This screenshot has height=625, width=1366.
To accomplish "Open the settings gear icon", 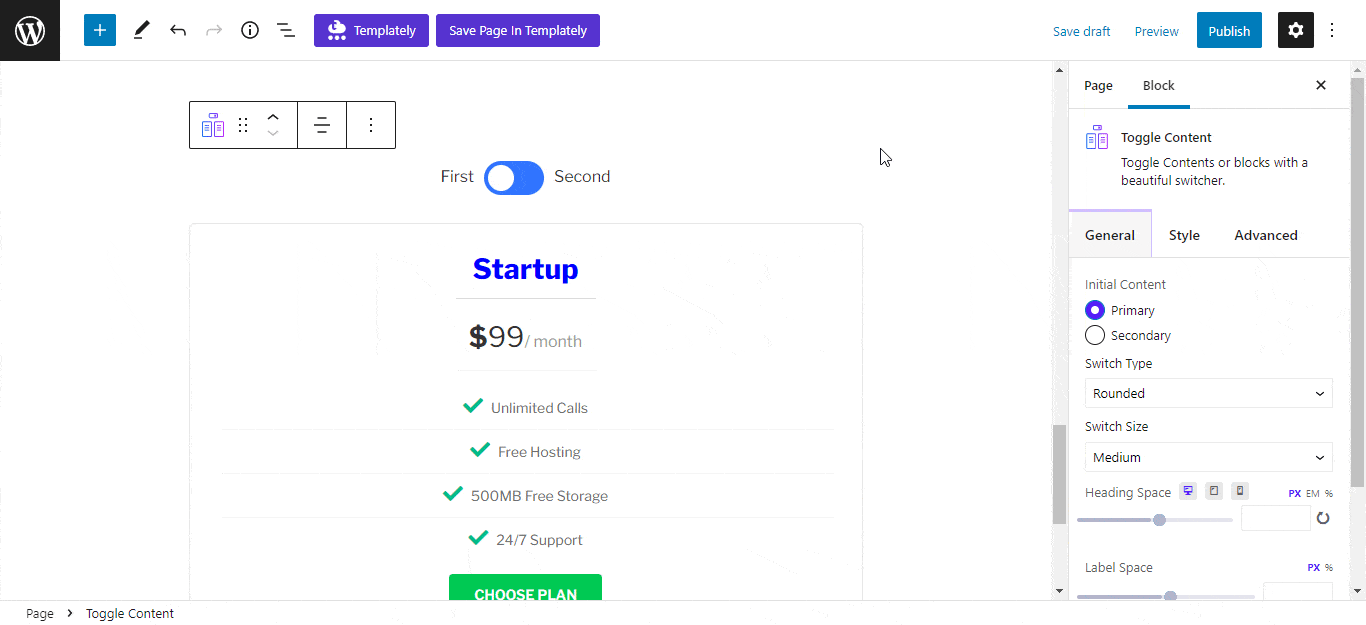I will 1296,30.
